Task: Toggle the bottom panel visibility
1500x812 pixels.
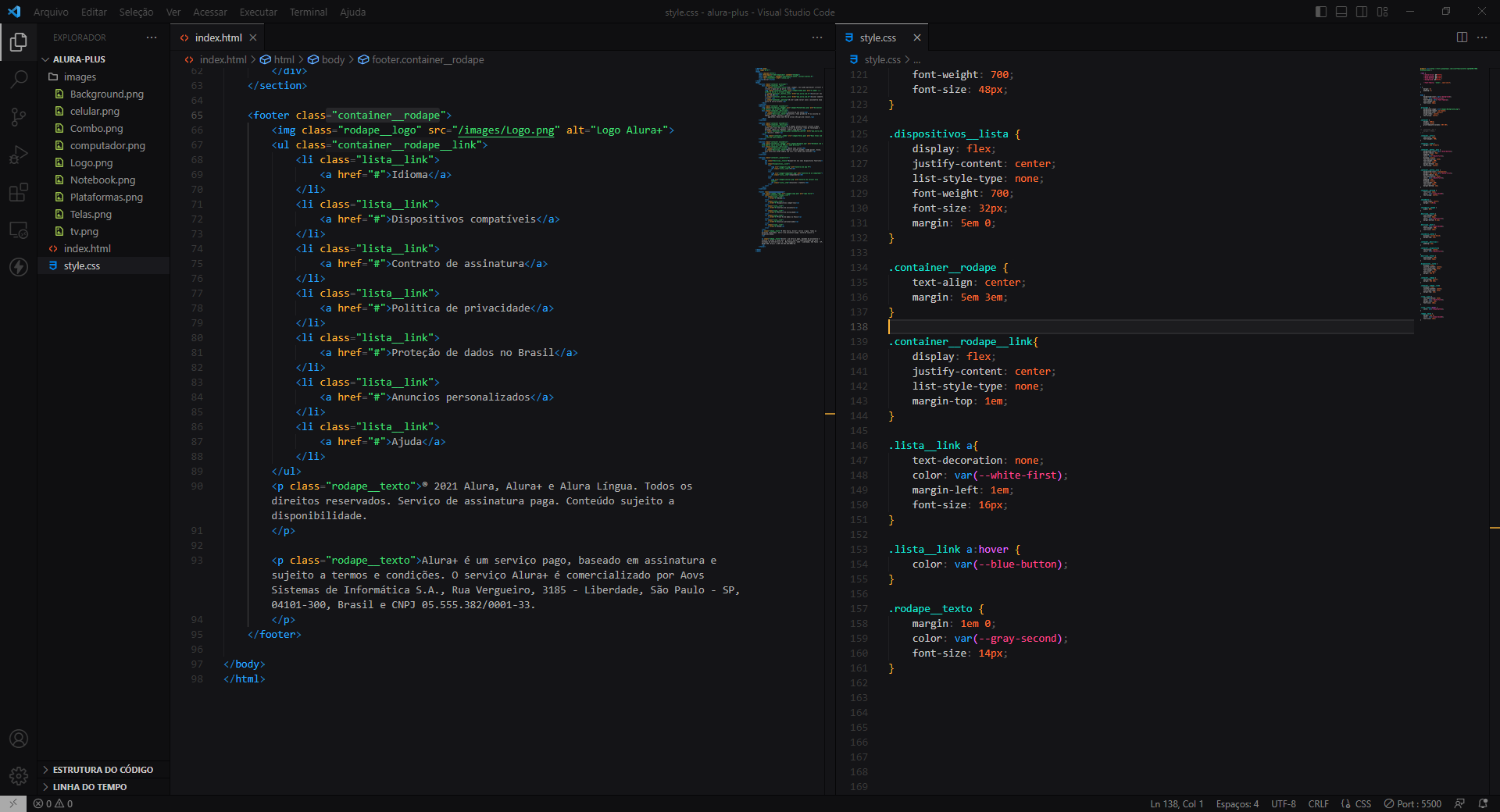Action: pos(1341,12)
